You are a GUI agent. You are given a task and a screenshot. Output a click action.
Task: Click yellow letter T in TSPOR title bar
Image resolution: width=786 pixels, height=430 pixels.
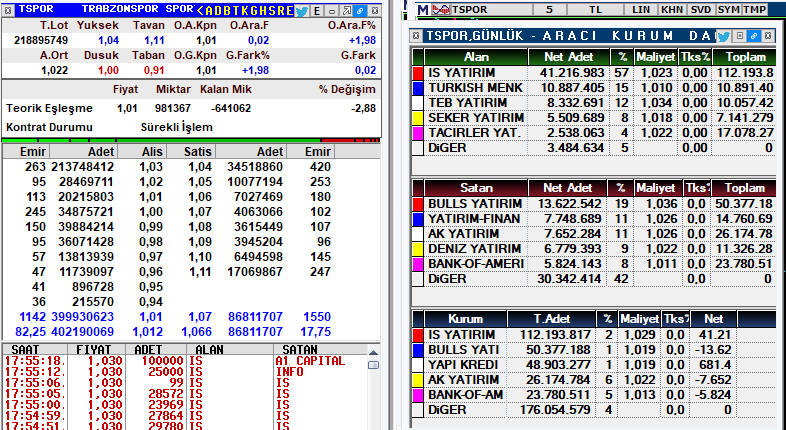coord(238,10)
